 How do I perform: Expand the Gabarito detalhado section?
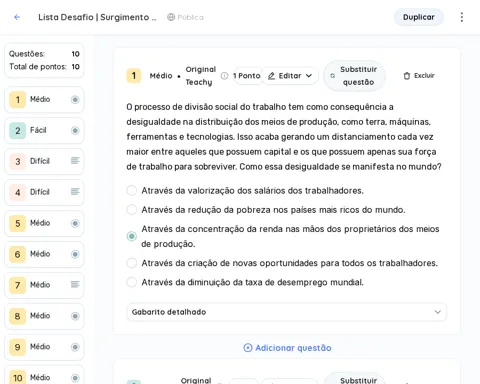click(x=286, y=312)
